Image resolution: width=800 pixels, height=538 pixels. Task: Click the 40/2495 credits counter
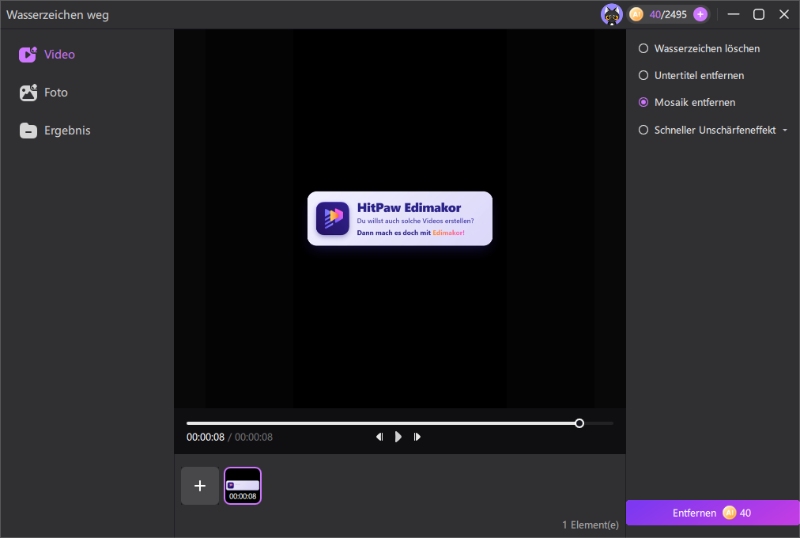(x=668, y=14)
